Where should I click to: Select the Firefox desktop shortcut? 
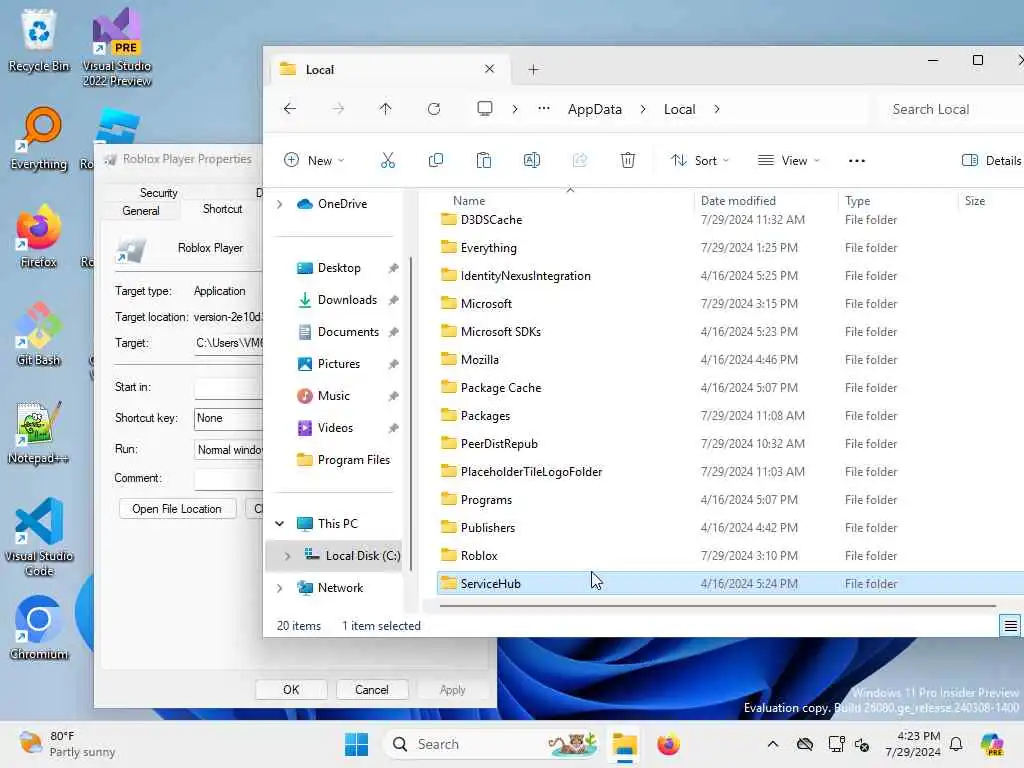pyautogui.click(x=39, y=236)
